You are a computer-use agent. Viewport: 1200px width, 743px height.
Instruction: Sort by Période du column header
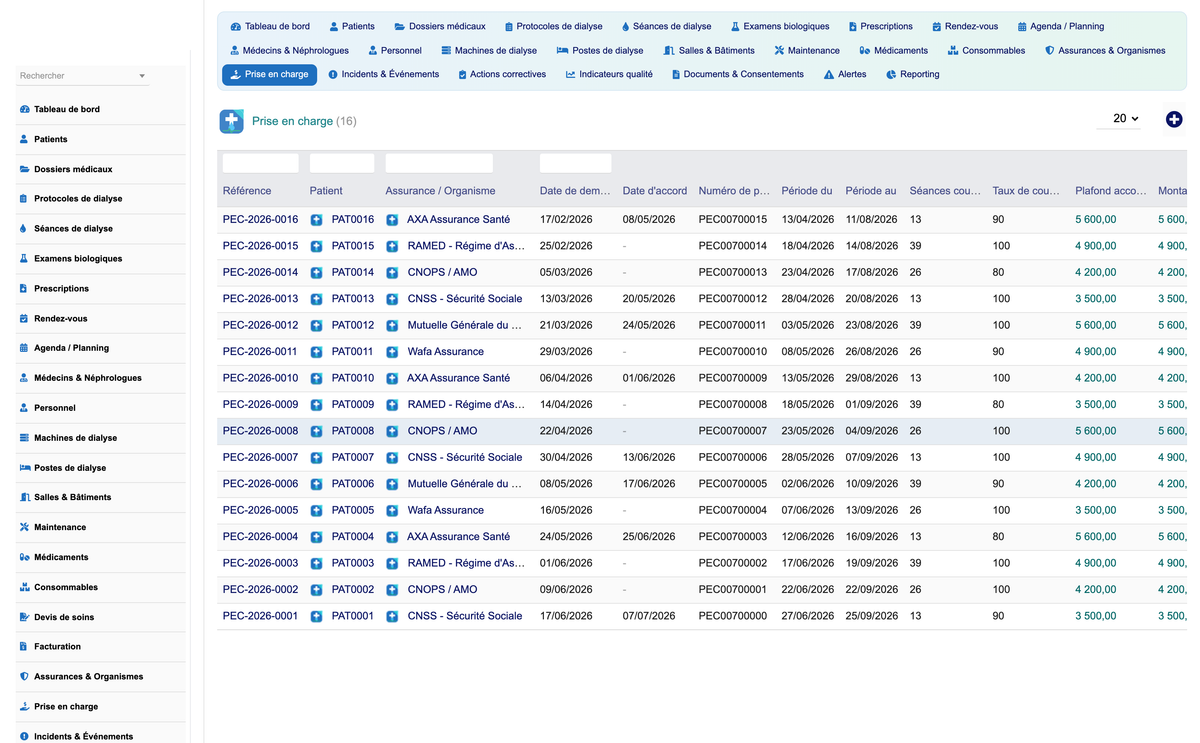807,191
